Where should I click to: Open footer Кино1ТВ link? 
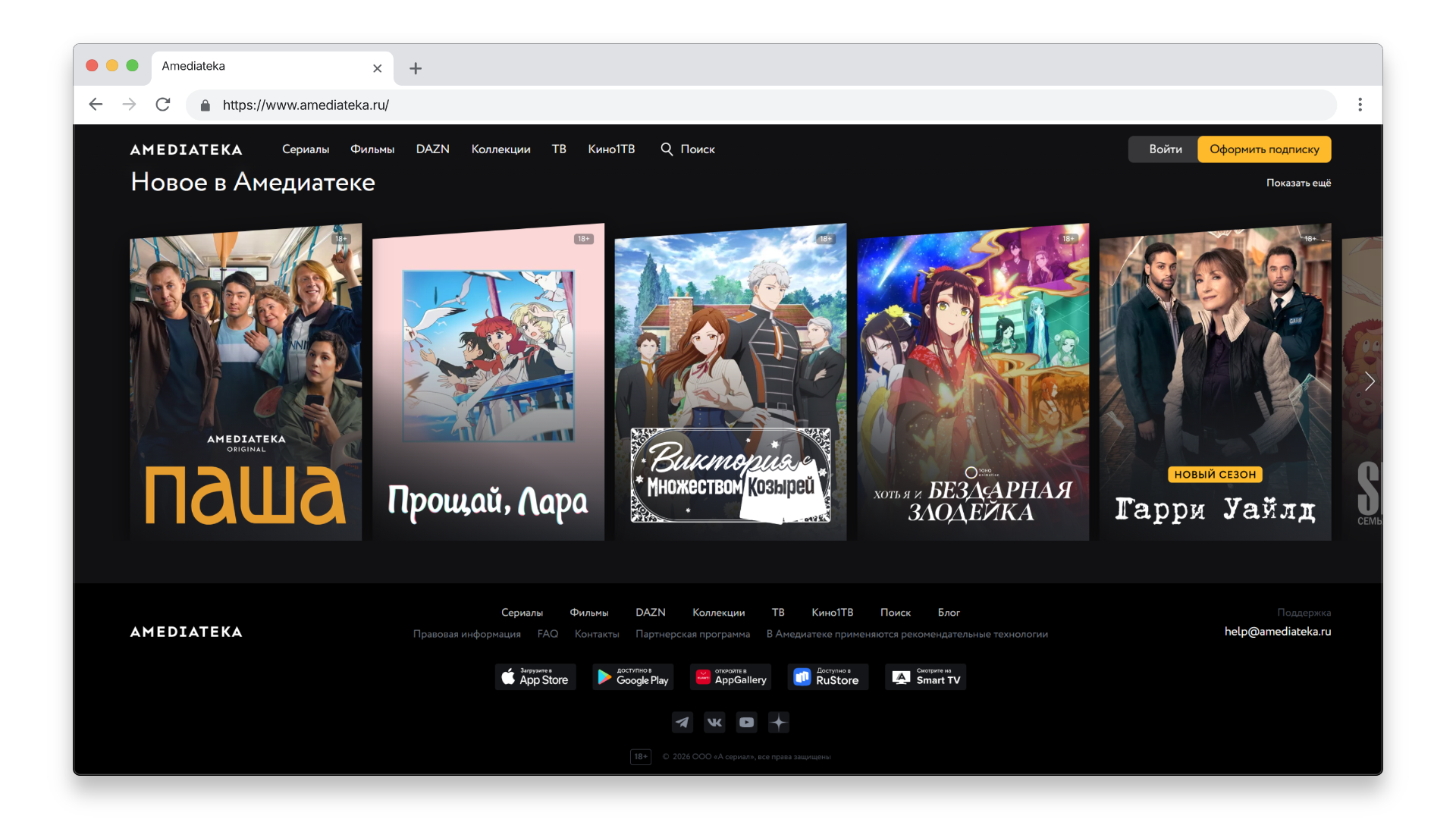833,613
